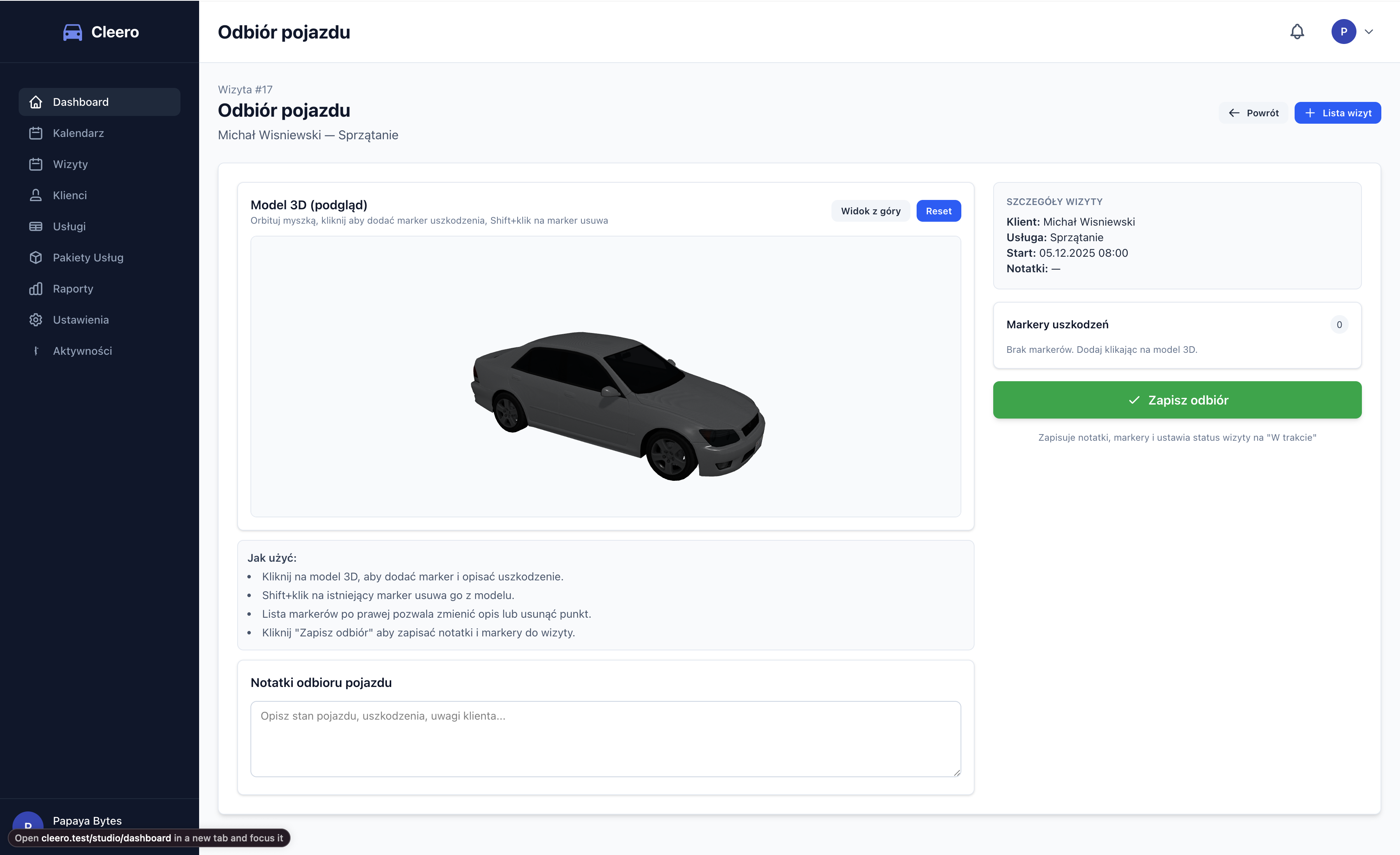Screen dimensions: 1400x855
Task: Click the notification bell icon
Action: click(x=1297, y=32)
